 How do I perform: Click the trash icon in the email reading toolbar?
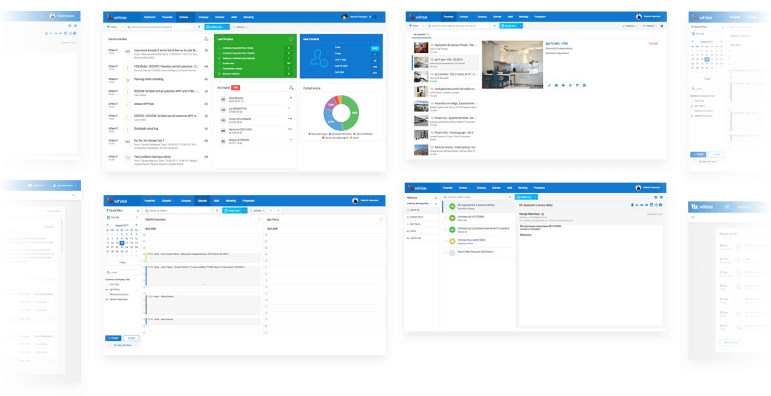coord(632,205)
